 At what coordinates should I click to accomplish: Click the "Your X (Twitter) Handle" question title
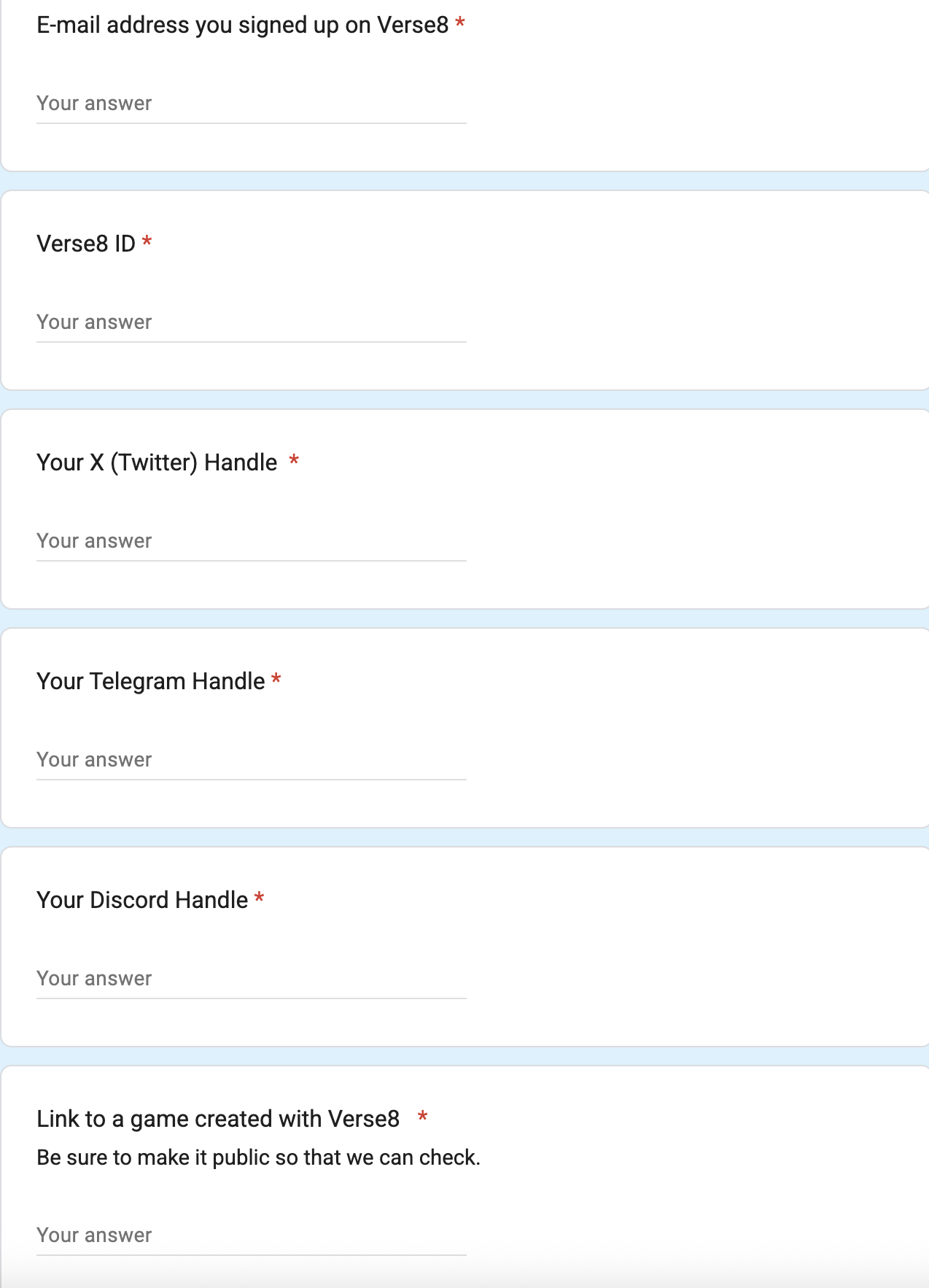tap(157, 462)
